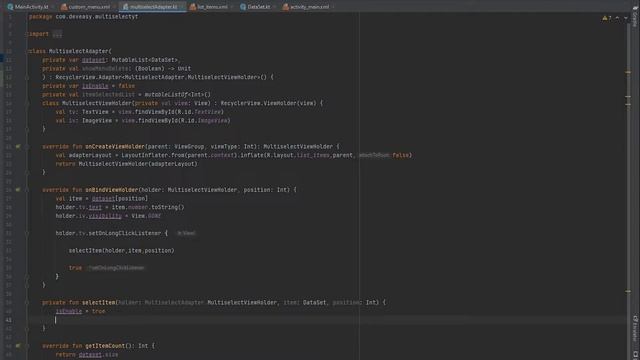Click the MainActivity.kt Kotlin file icon
Image resolution: width=640 pixels, height=360 pixels.
click(10, 7)
